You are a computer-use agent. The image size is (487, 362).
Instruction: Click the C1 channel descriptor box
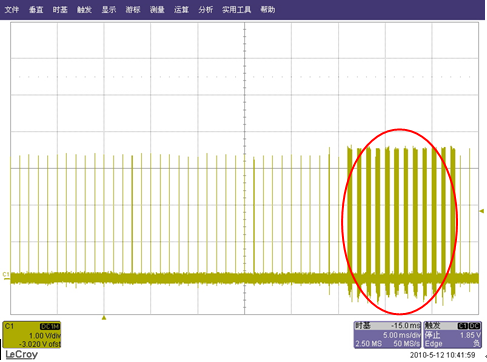tap(32, 335)
